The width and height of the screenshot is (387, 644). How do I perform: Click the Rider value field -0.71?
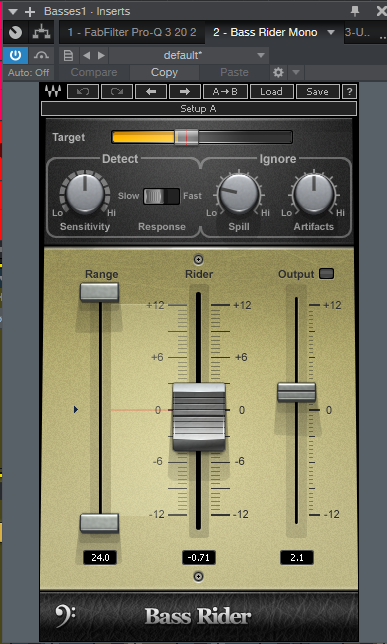[199, 558]
